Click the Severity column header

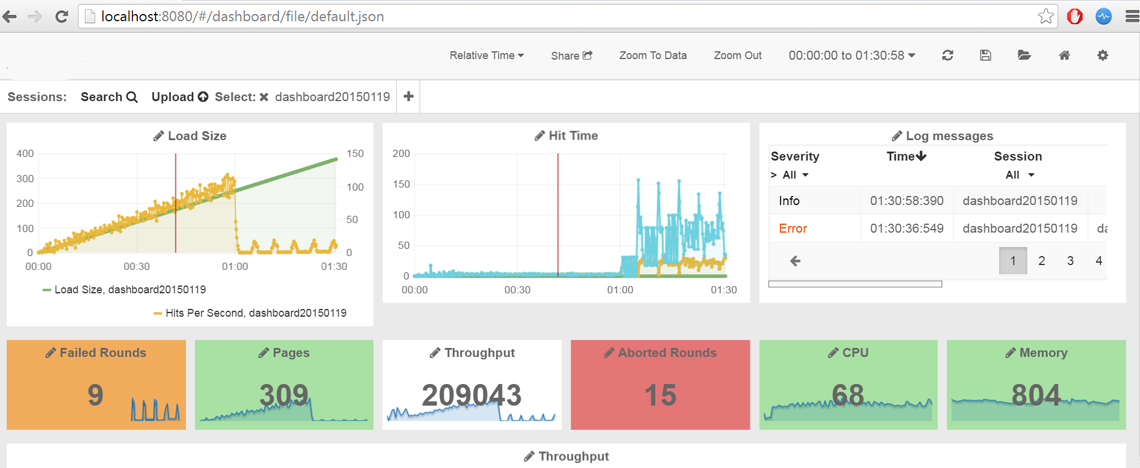(795, 156)
